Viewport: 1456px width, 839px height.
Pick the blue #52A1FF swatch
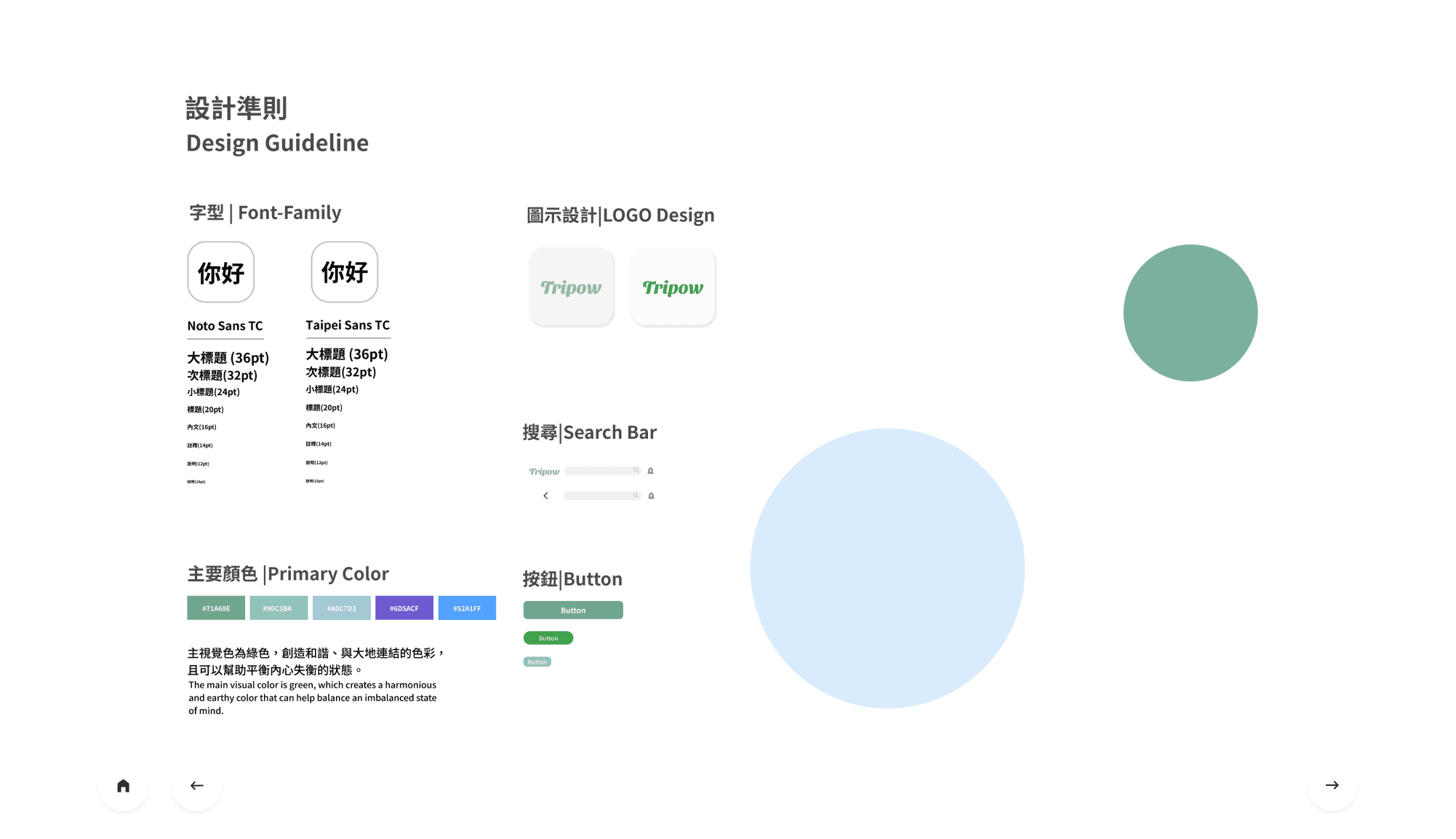pyautogui.click(x=467, y=608)
